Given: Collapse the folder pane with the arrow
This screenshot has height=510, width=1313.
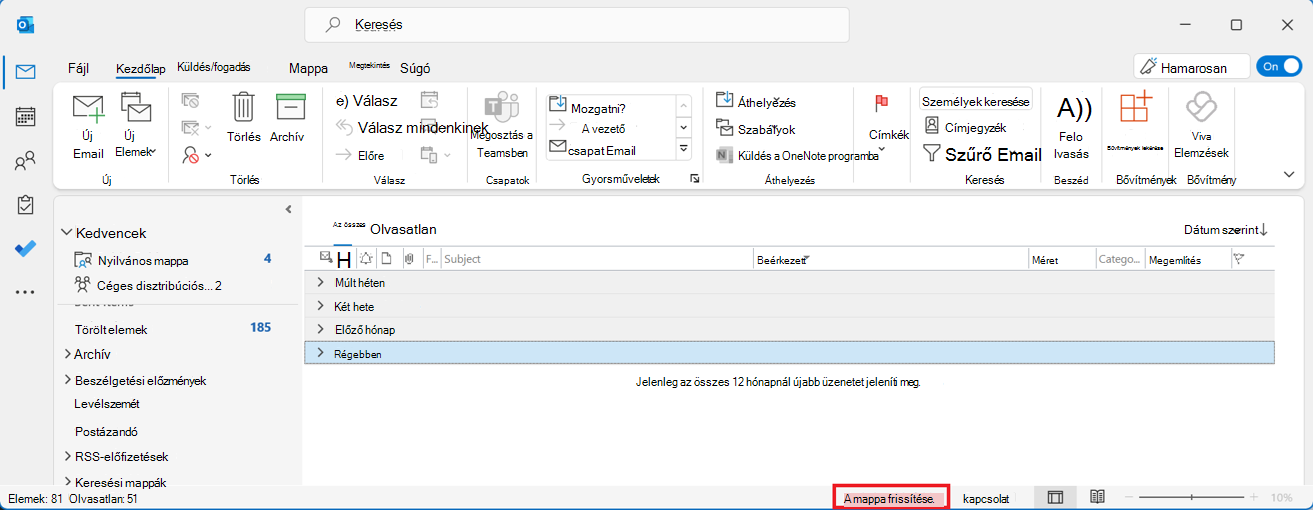Looking at the screenshot, I should click(288, 209).
